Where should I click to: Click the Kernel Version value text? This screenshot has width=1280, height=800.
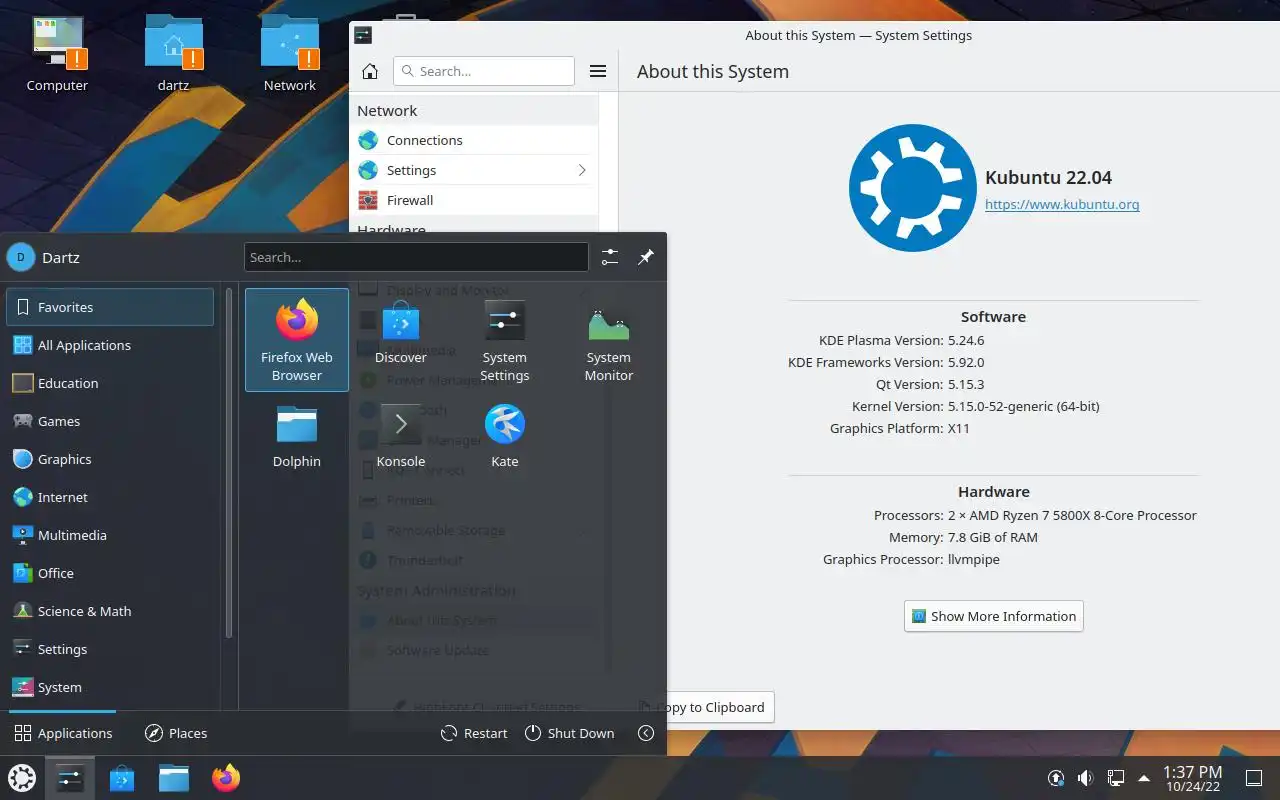[1023, 406]
